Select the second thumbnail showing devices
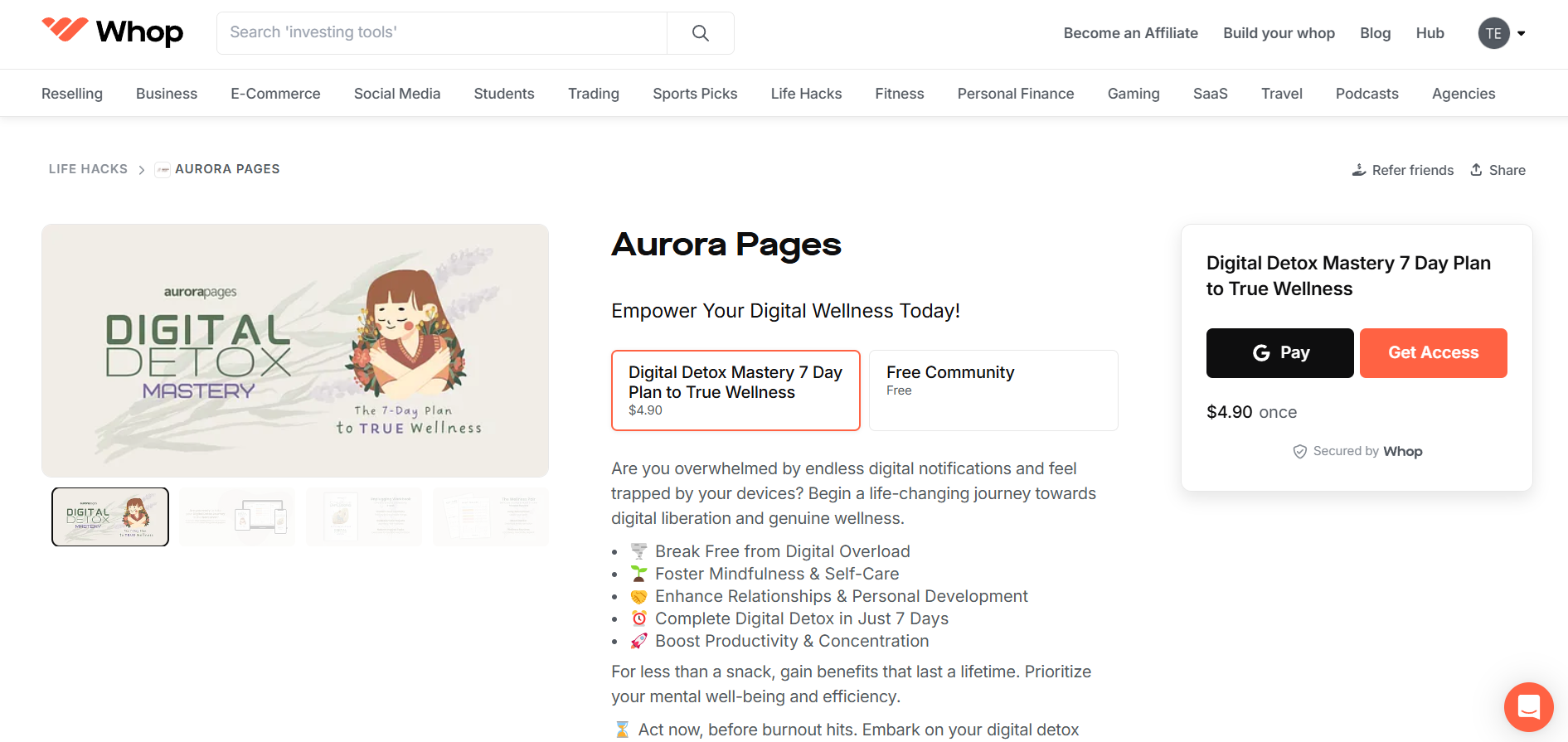The image size is (1568, 742). click(237, 516)
